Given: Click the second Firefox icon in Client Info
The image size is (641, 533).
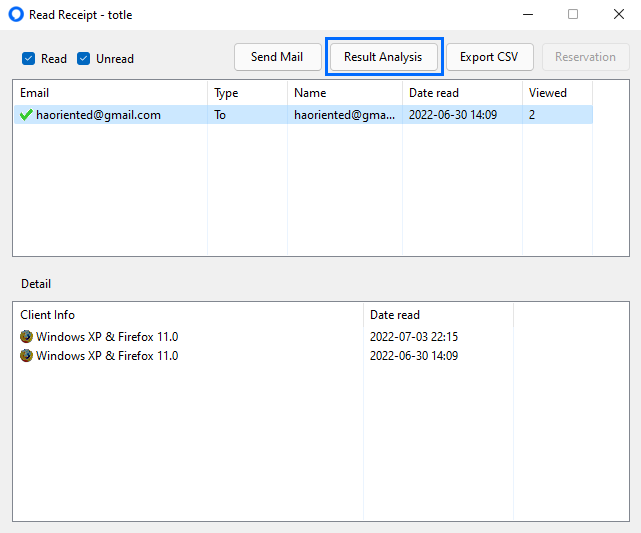Looking at the screenshot, I should pyautogui.click(x=26, y=356).
